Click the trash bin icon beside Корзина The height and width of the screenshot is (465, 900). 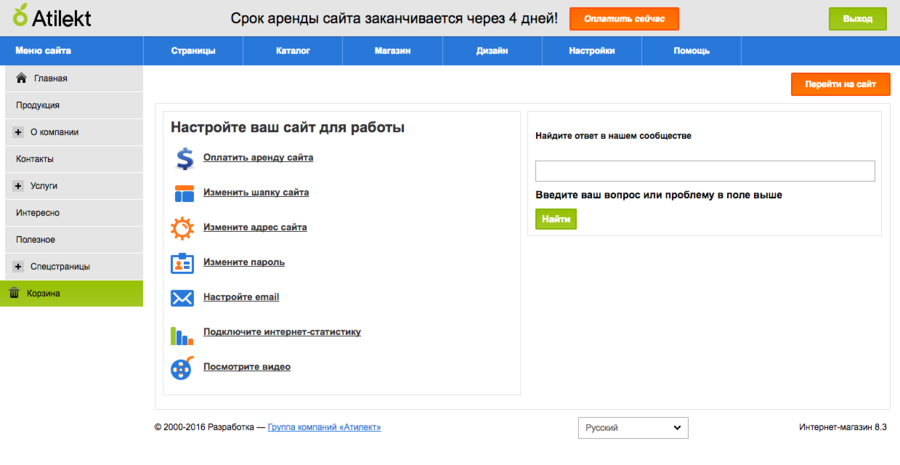click(14, 293)
